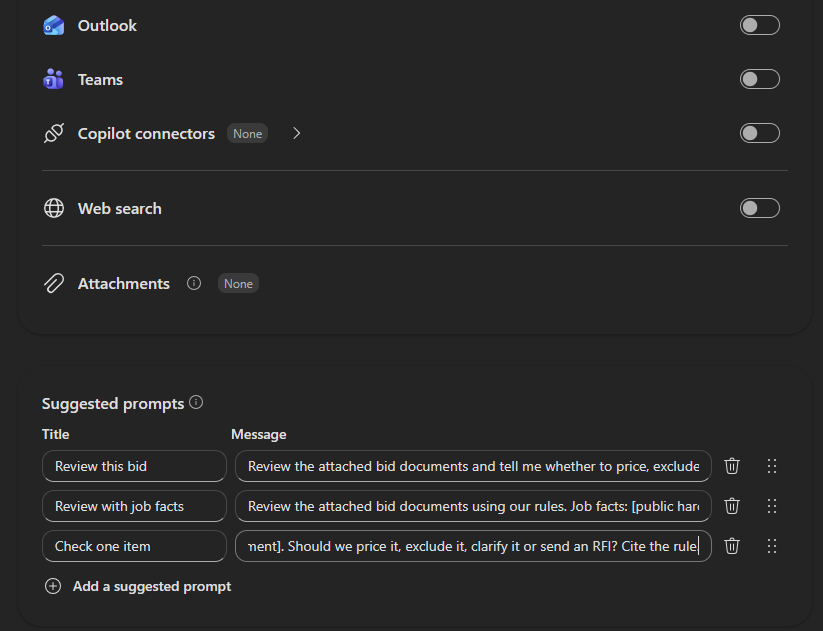This screenshot has width=823, height=631.
Task: Click the Teams label
Action: [100, 80]
